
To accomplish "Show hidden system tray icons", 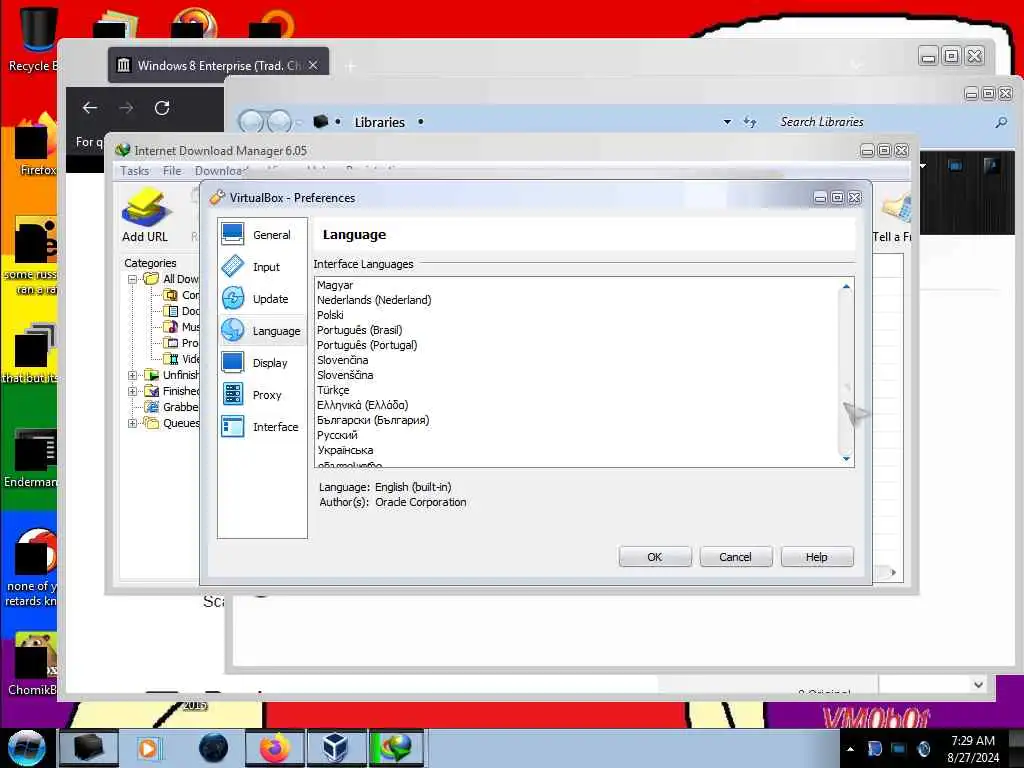I will tap(850, 748).
